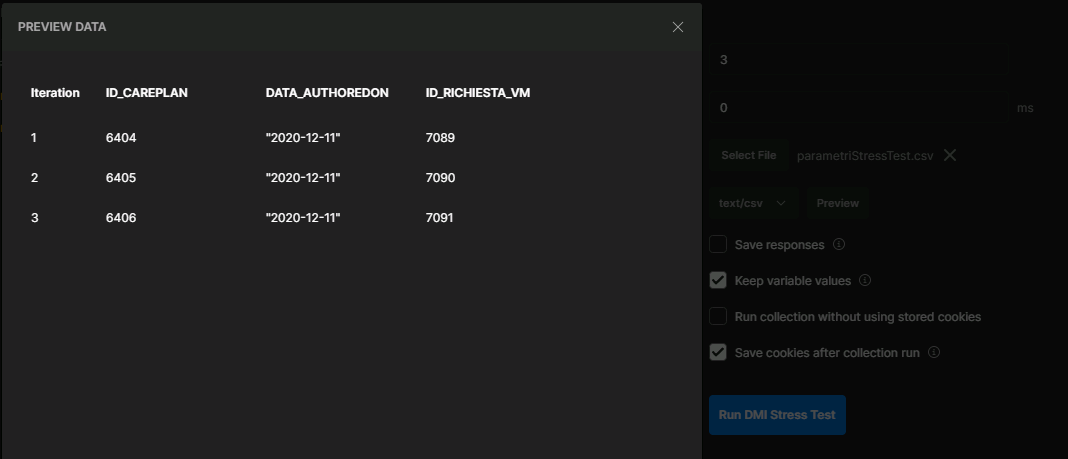Show info about Save responses

[839, 244]
